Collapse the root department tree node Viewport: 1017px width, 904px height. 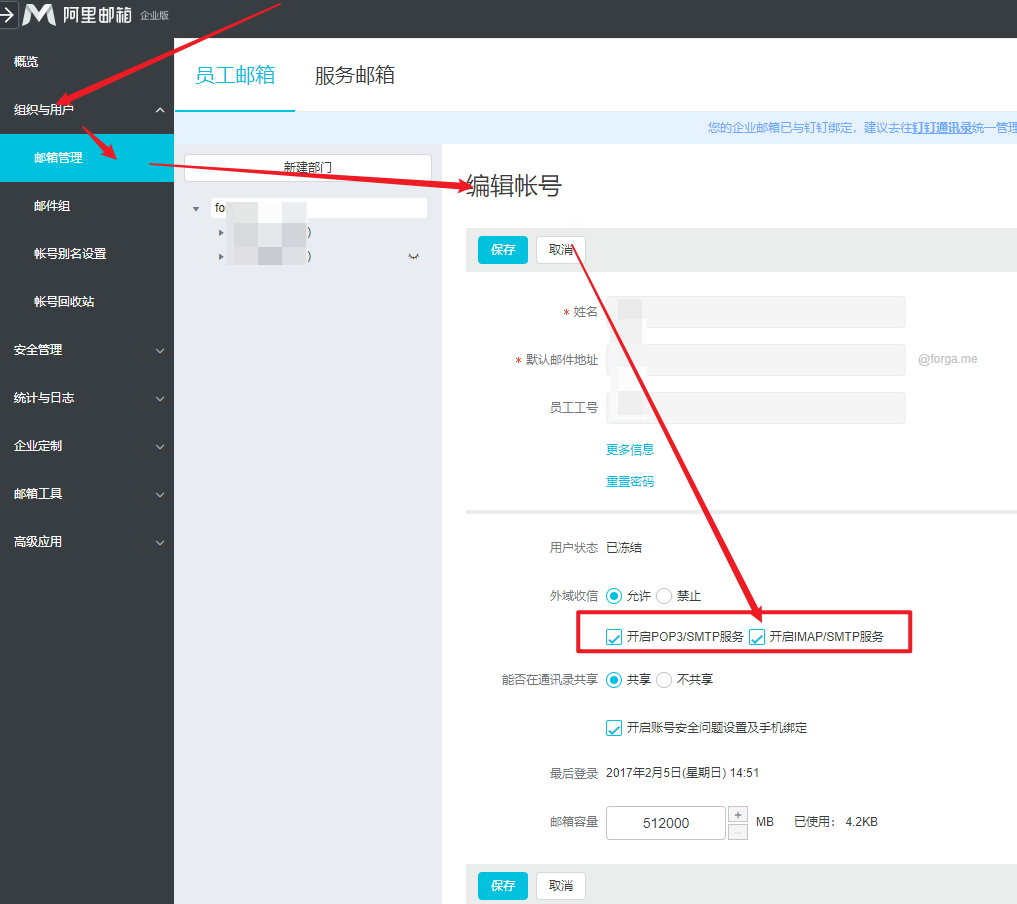point(196,209)
